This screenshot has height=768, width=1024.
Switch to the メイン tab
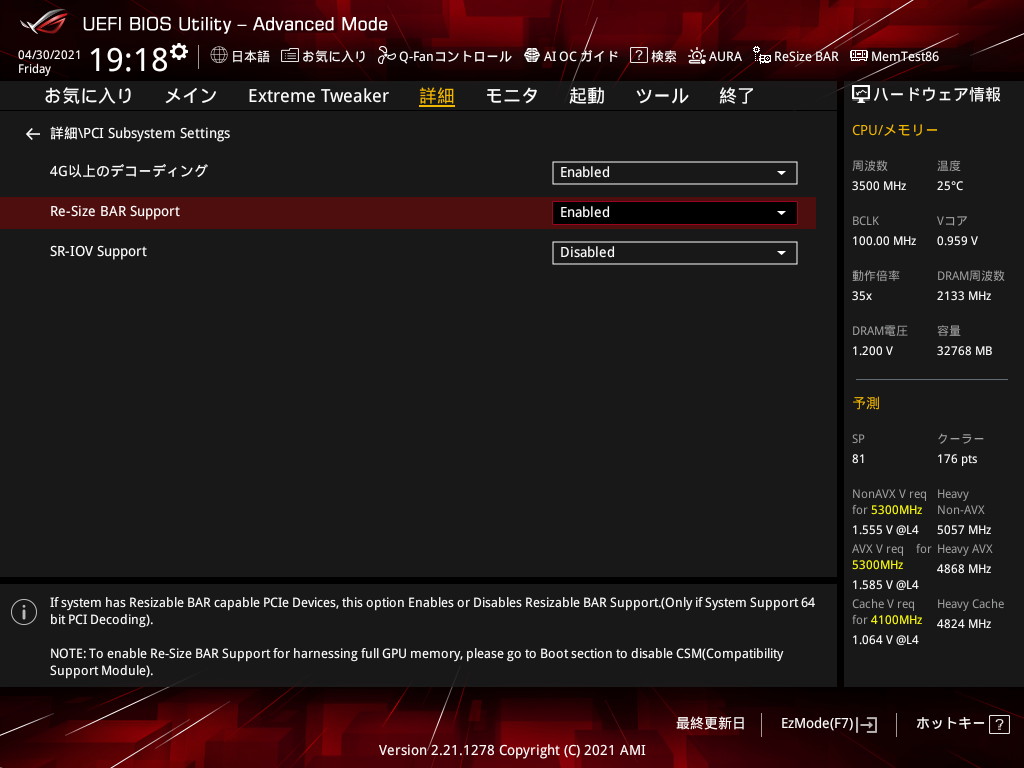tap(191, 96)
